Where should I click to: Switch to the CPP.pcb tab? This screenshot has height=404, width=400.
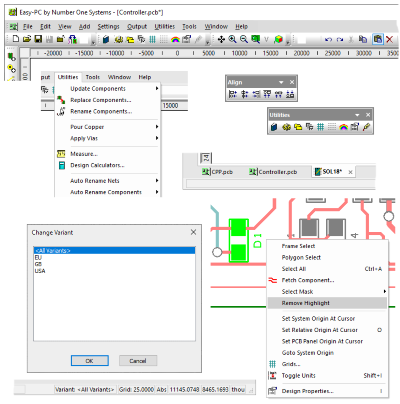pos(217,172)
